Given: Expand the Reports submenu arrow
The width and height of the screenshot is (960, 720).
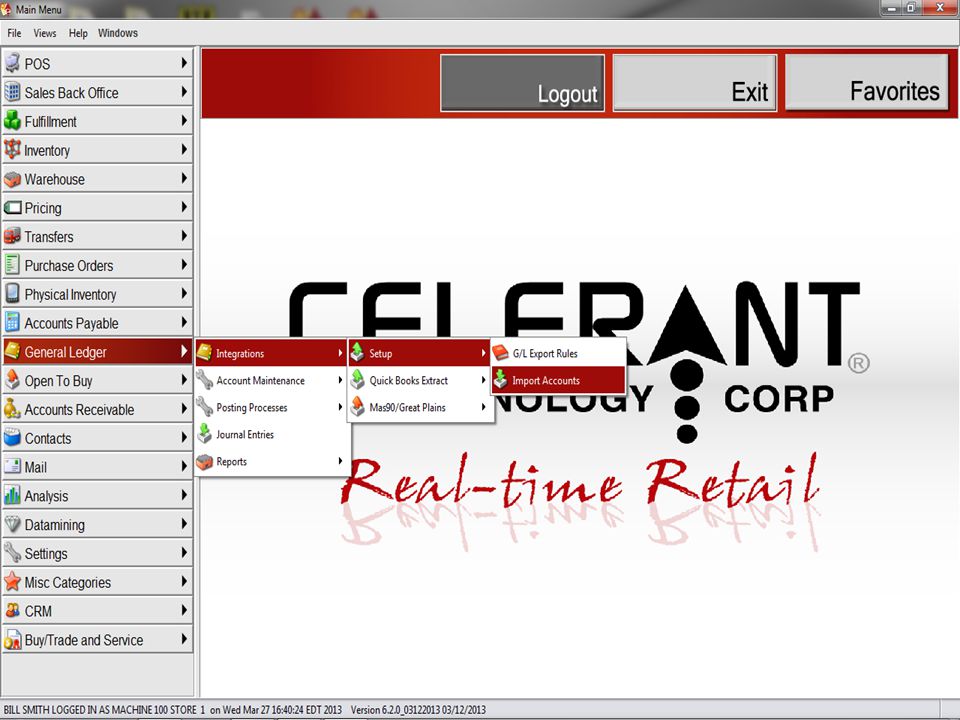Looking at the screenshot, I should pyautogui.click(x=340, y=461).
